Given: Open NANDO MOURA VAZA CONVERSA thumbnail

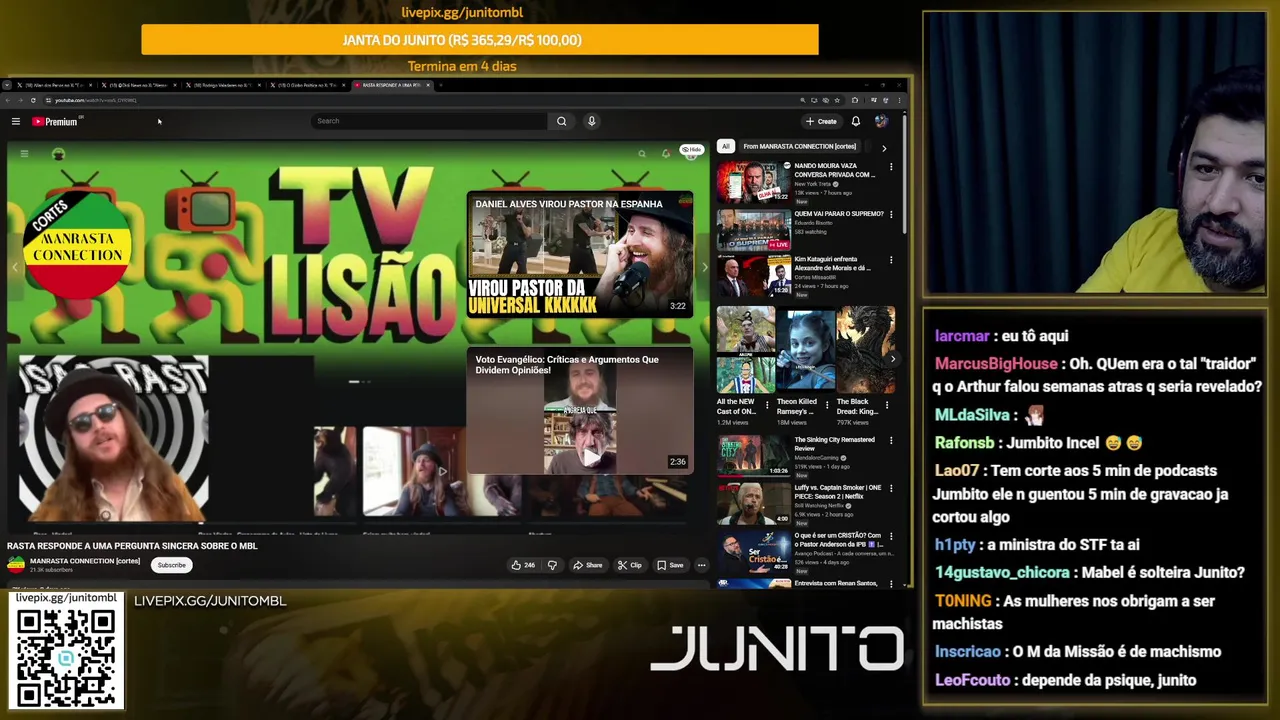Looking at the screenshot, I should (753, 182).
